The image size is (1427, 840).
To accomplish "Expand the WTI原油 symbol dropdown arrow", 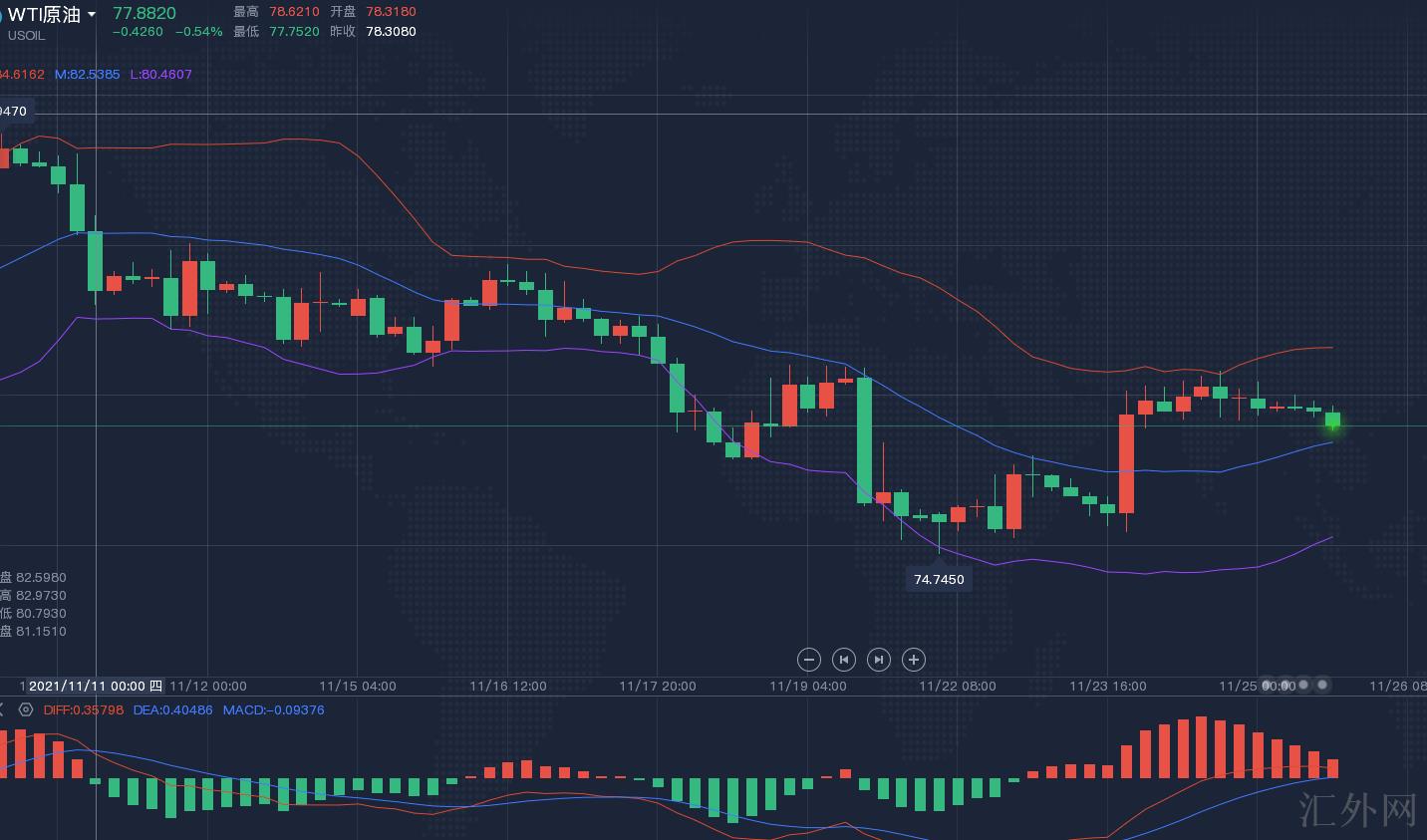I will click(x=92, y=15).
